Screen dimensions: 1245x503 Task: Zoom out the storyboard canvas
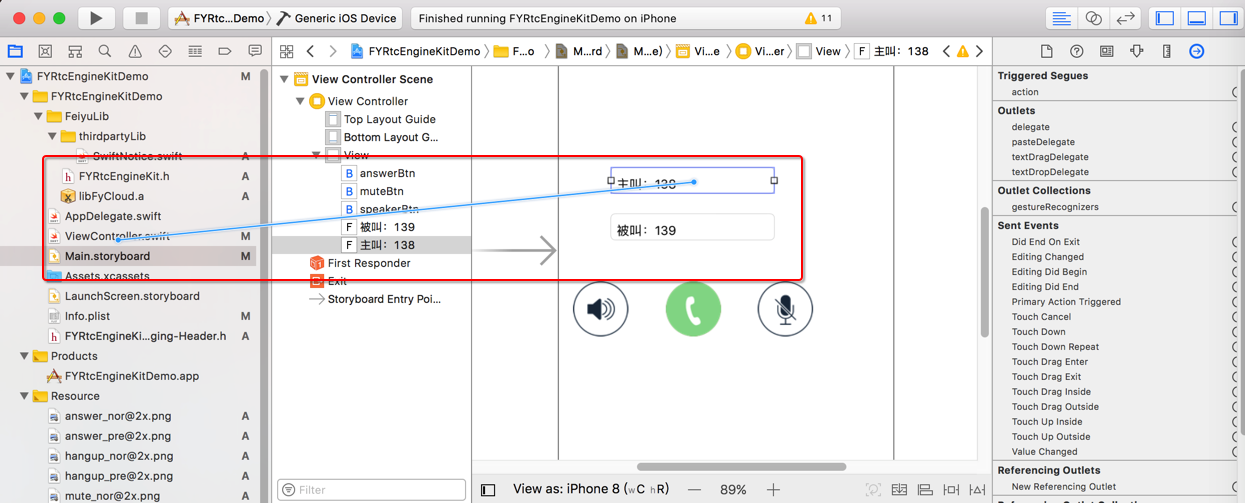[694, 490]
